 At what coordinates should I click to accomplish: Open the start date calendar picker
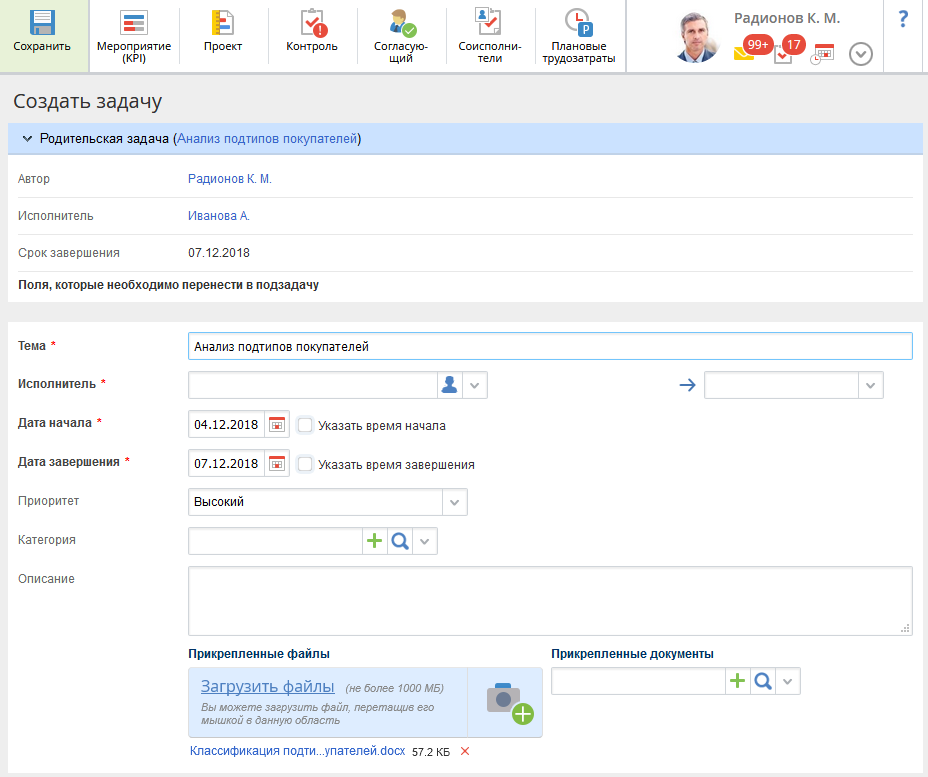tap(277, 424)
